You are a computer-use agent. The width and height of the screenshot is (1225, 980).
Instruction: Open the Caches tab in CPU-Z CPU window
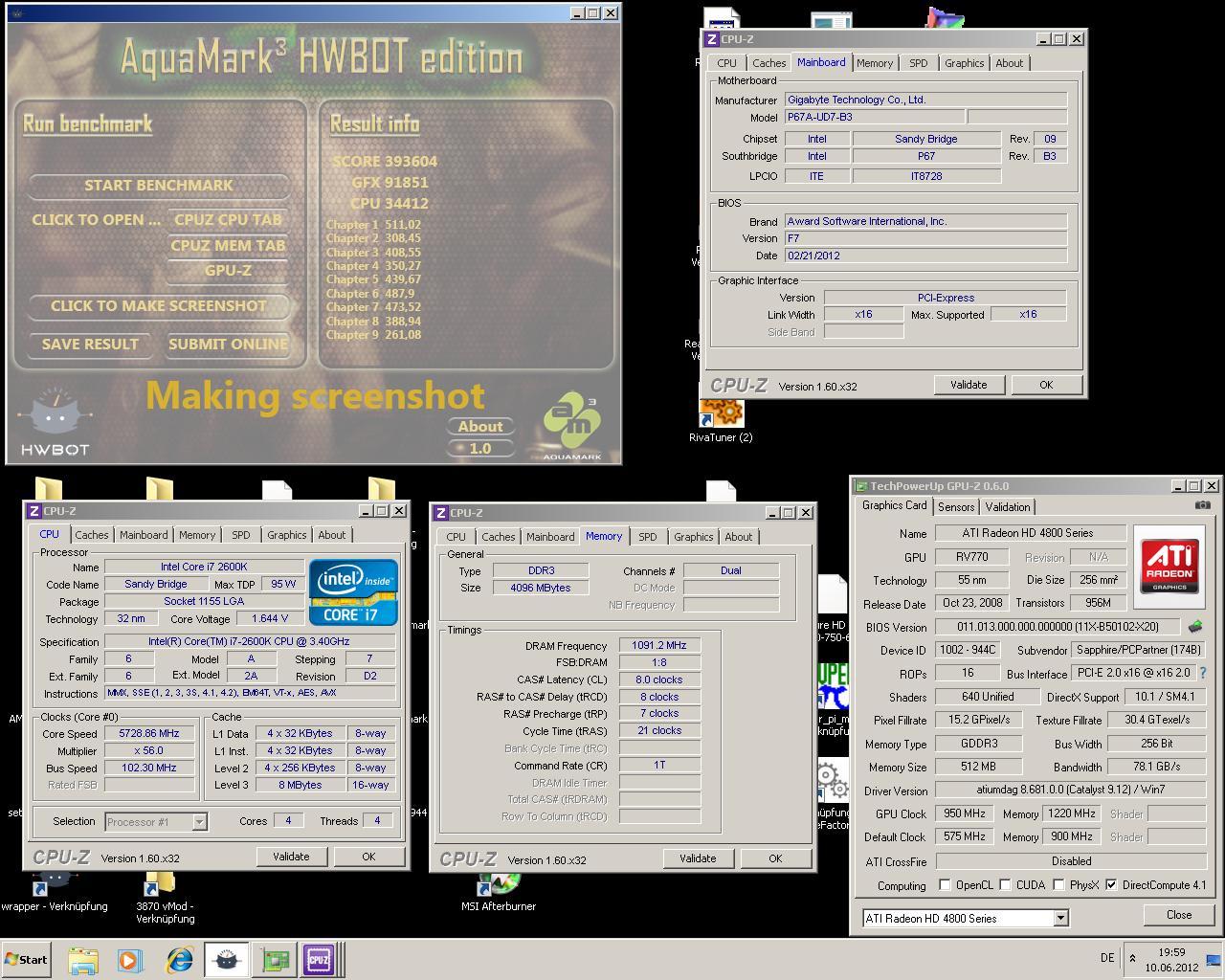[x=92, y=535]
